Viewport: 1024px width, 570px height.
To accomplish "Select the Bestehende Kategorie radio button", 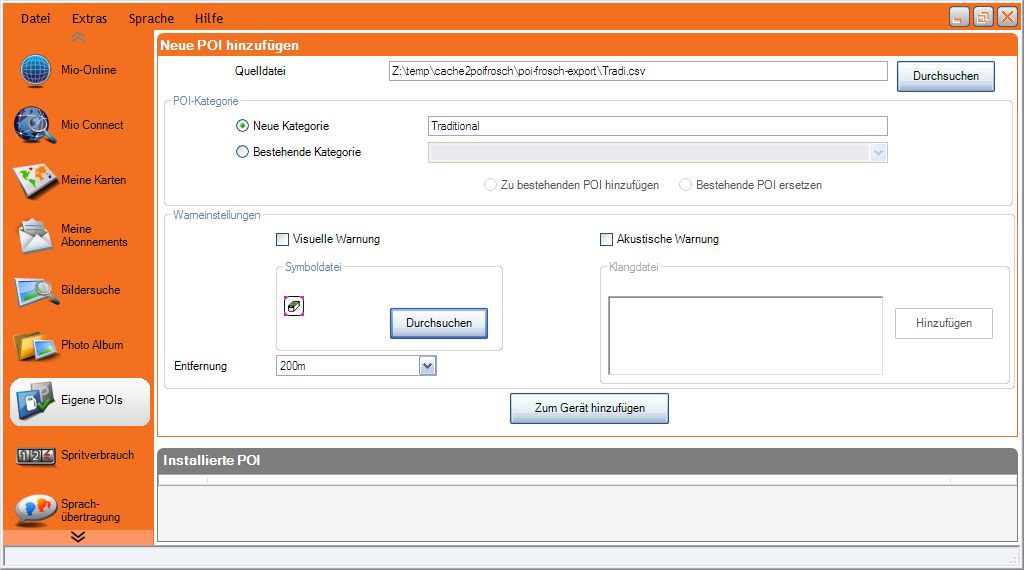I will pyautogui.click(x=242, y=153).
